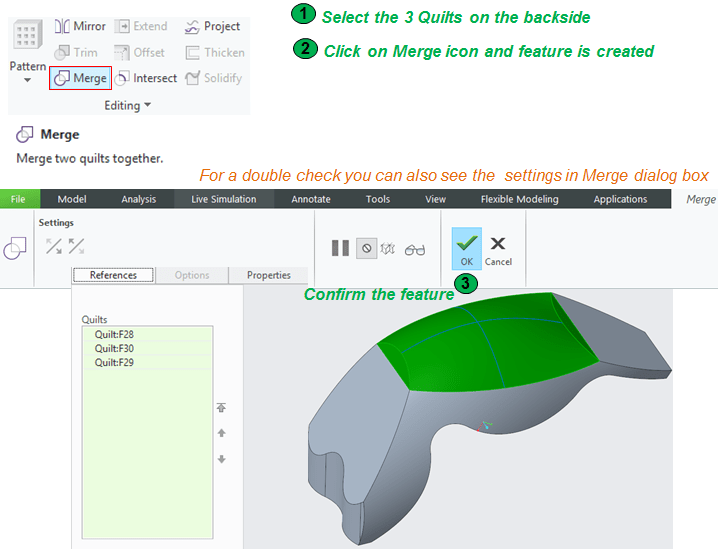The width and height of the screenshot is (720, 549).
Task: Toggle the no-preview circle-slash button
Action: (367, 249)
